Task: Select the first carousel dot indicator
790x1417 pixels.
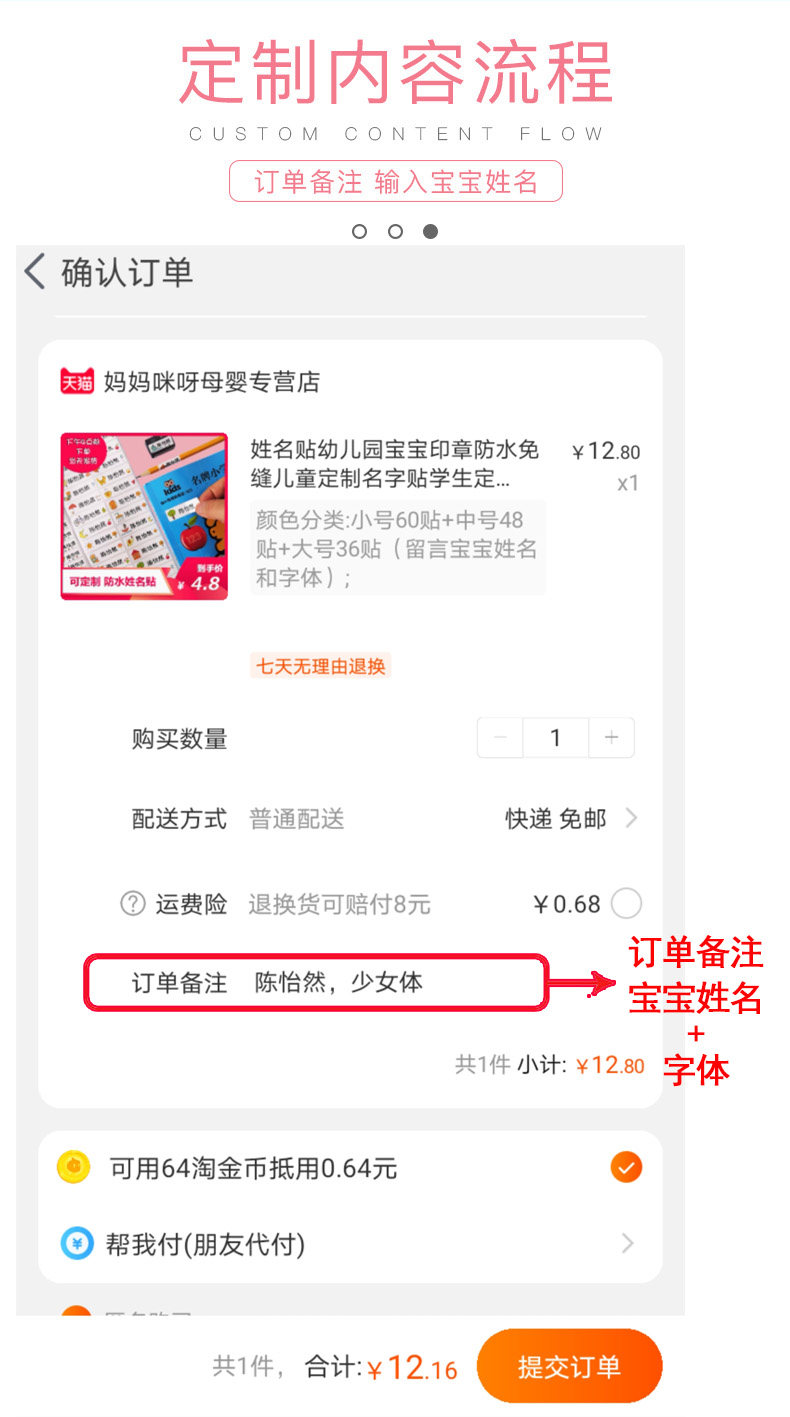Action: point(360,231)
